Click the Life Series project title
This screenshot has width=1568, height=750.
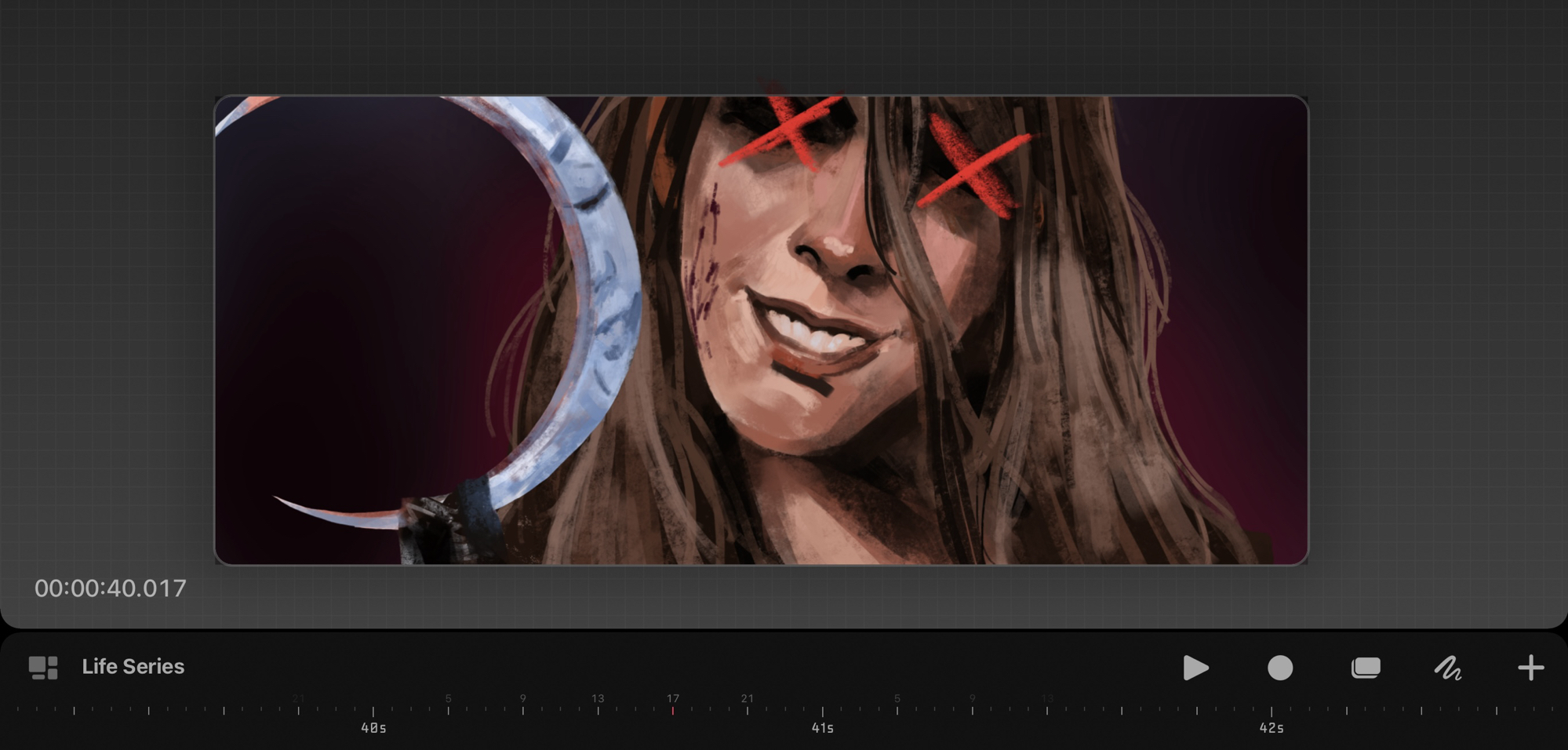click(x=133, y=667)
